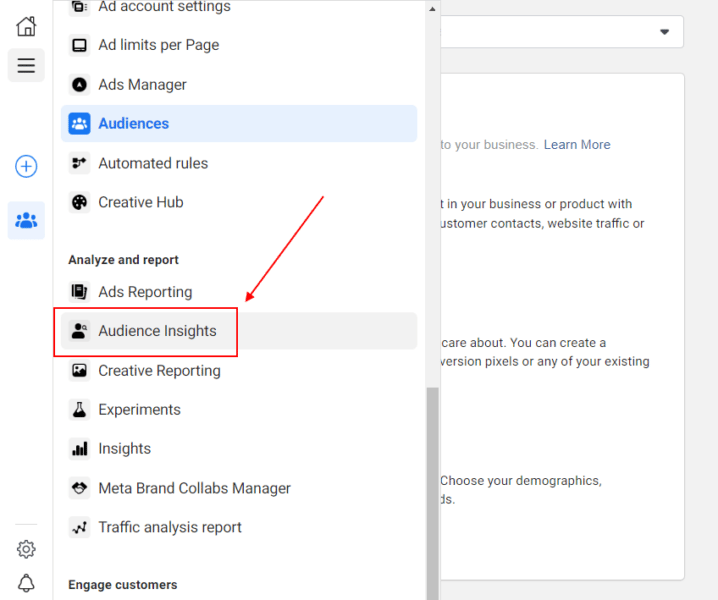This screenshot has width=718, height=600.
Task: Click the menu scrollbar thumb
Action: click(x=432, y=493)
